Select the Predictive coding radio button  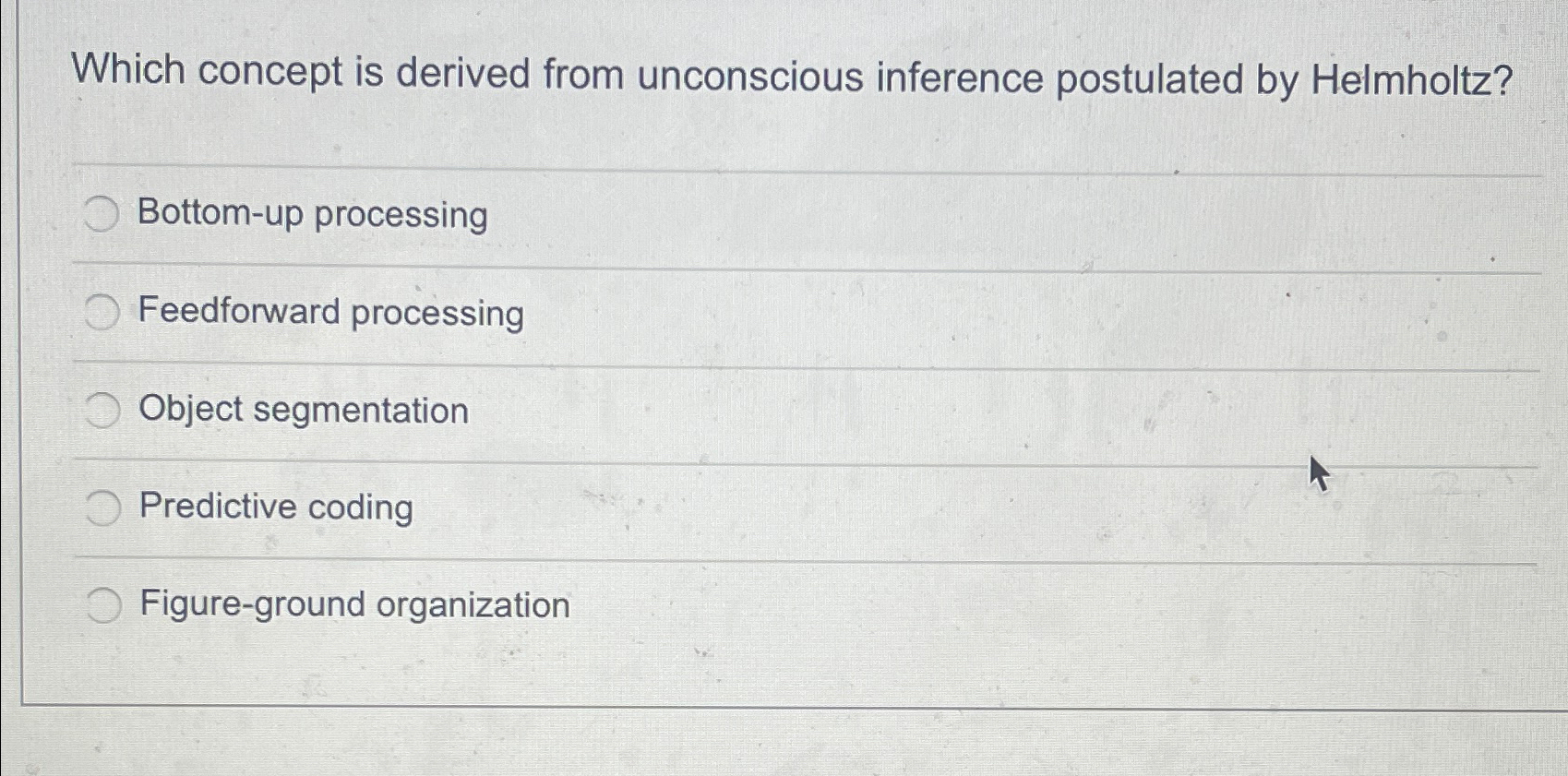click(x=103, y=504)
